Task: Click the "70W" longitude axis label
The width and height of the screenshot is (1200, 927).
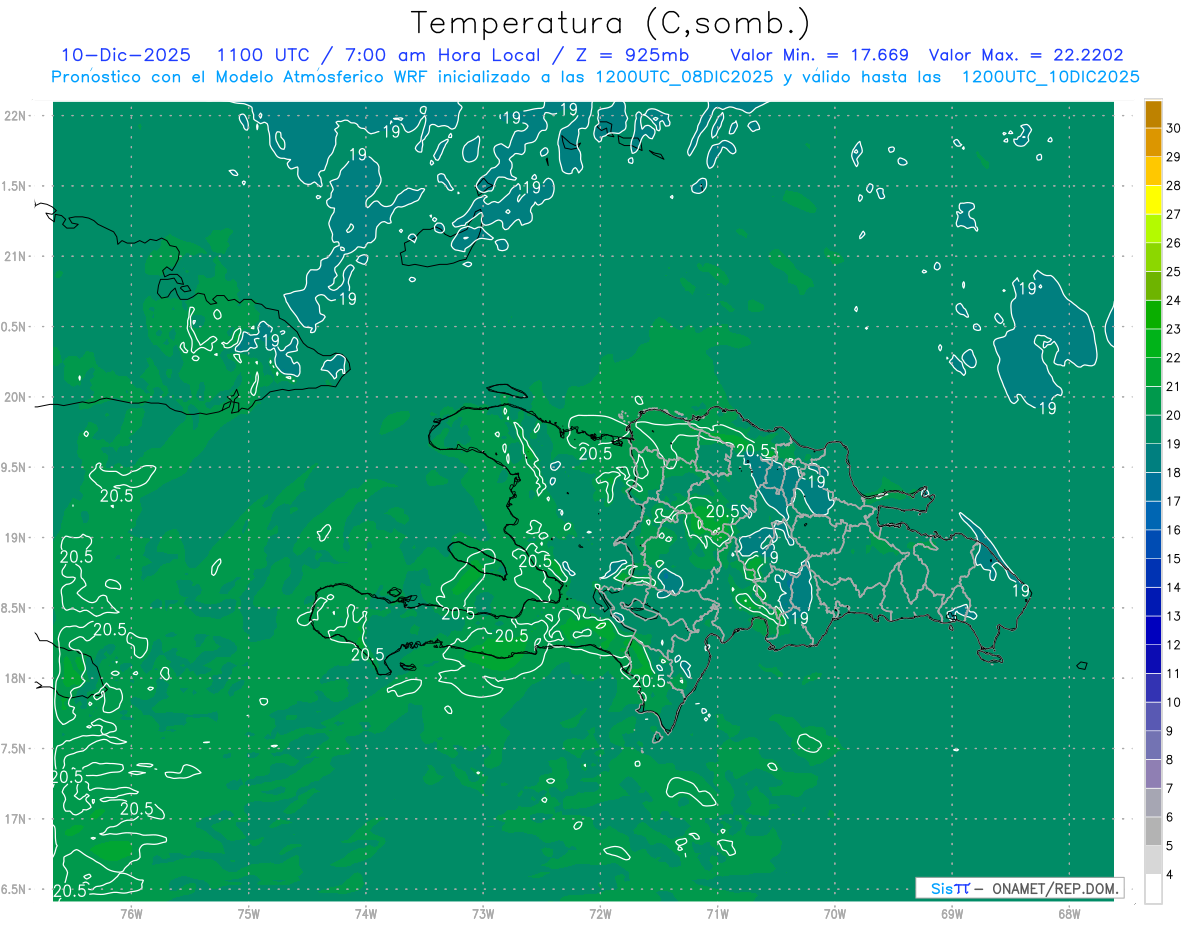Action: (835, 914)
